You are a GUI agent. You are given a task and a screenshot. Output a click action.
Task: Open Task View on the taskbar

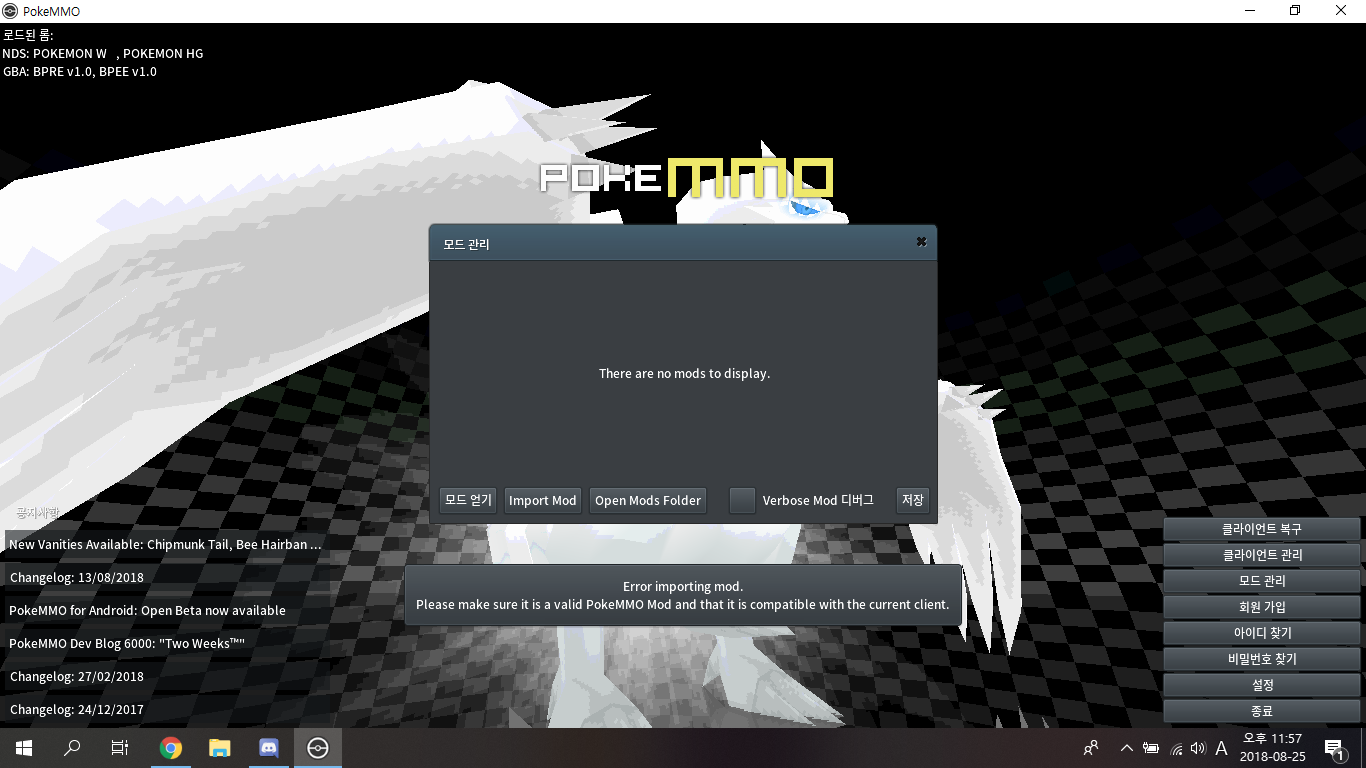[120, 748]
